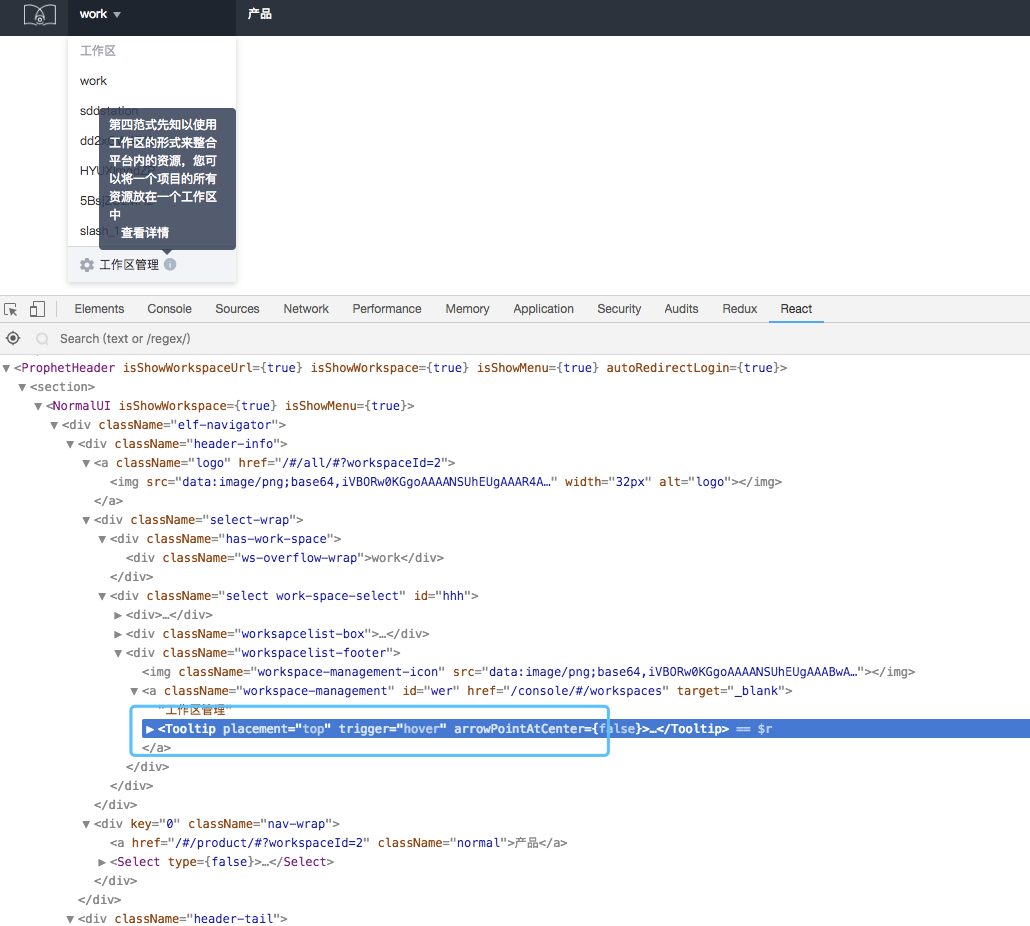Select the img alt="logo" line
The width and height of the screenshot is (1030, 926).
[x=446, y=482]
